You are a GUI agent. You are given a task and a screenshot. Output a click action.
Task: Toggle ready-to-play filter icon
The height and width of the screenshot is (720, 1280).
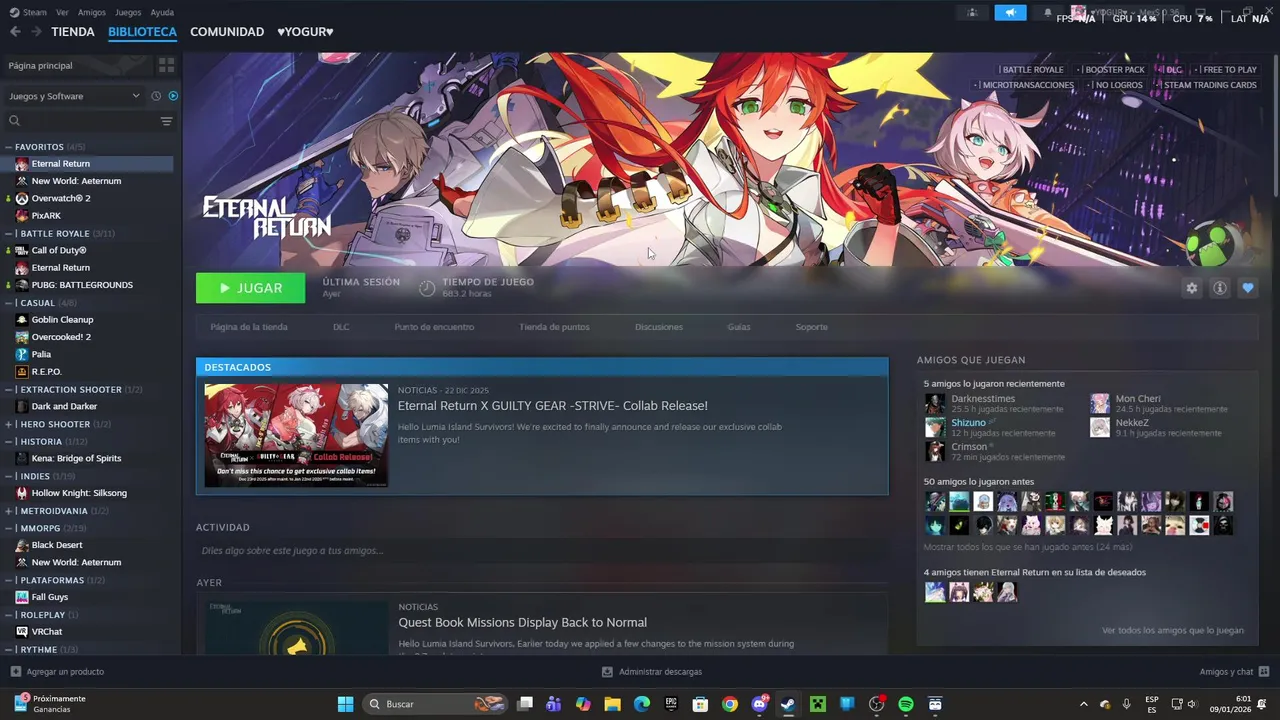point(173,96)
